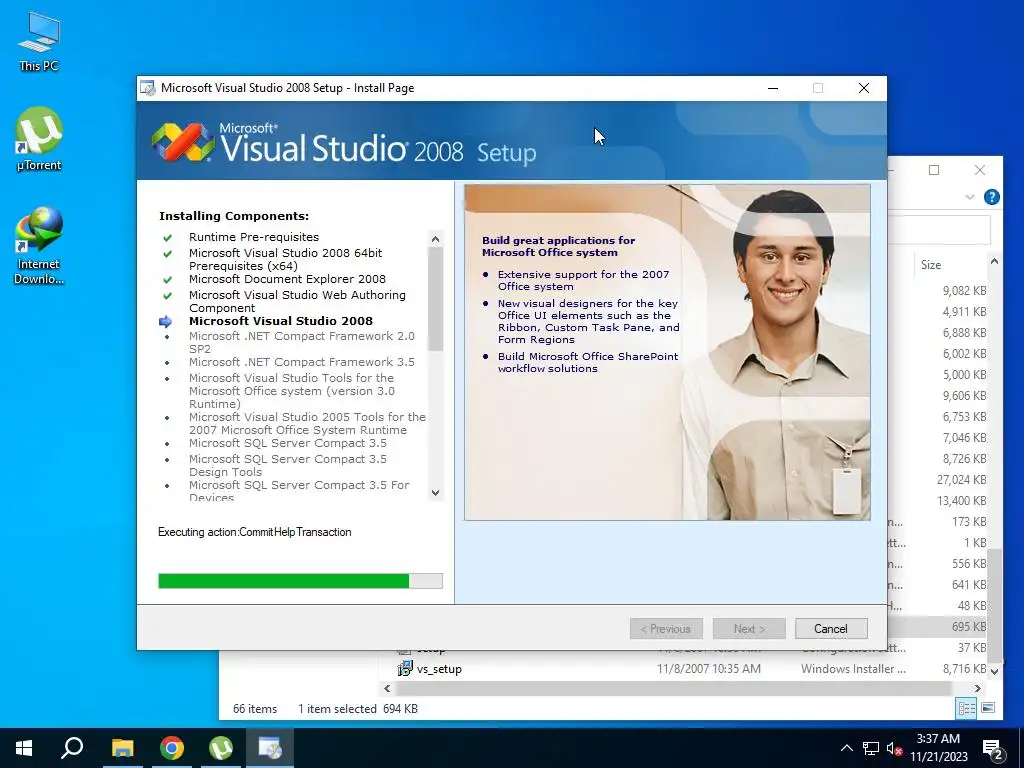The height and width of the screenshot is (768, 1024).
Task: Click 'Microsoft Visual Studio Web Authoring Component'
Action: 297,301
